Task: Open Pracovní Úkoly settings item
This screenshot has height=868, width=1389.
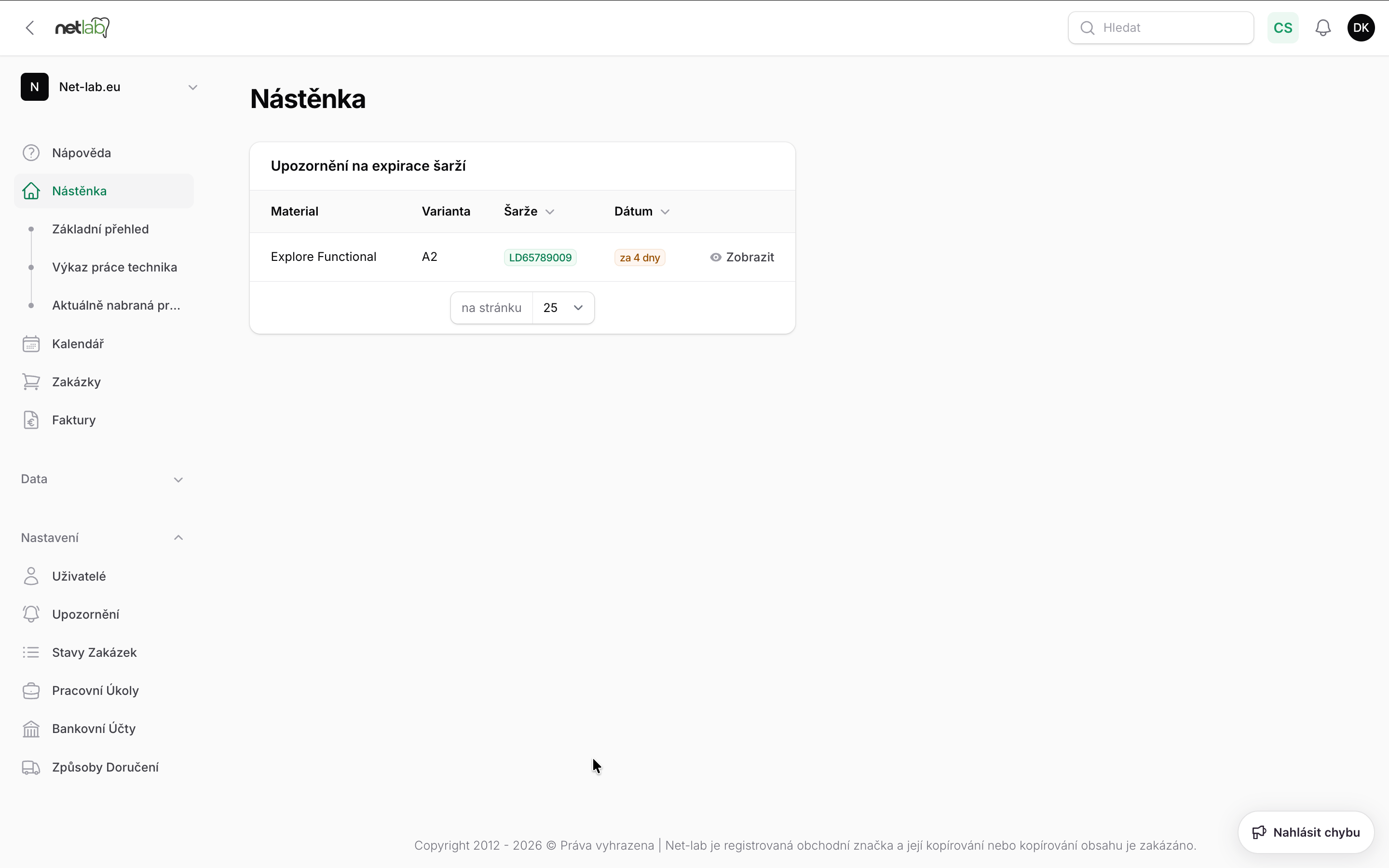Action: (x=104, y=691)
